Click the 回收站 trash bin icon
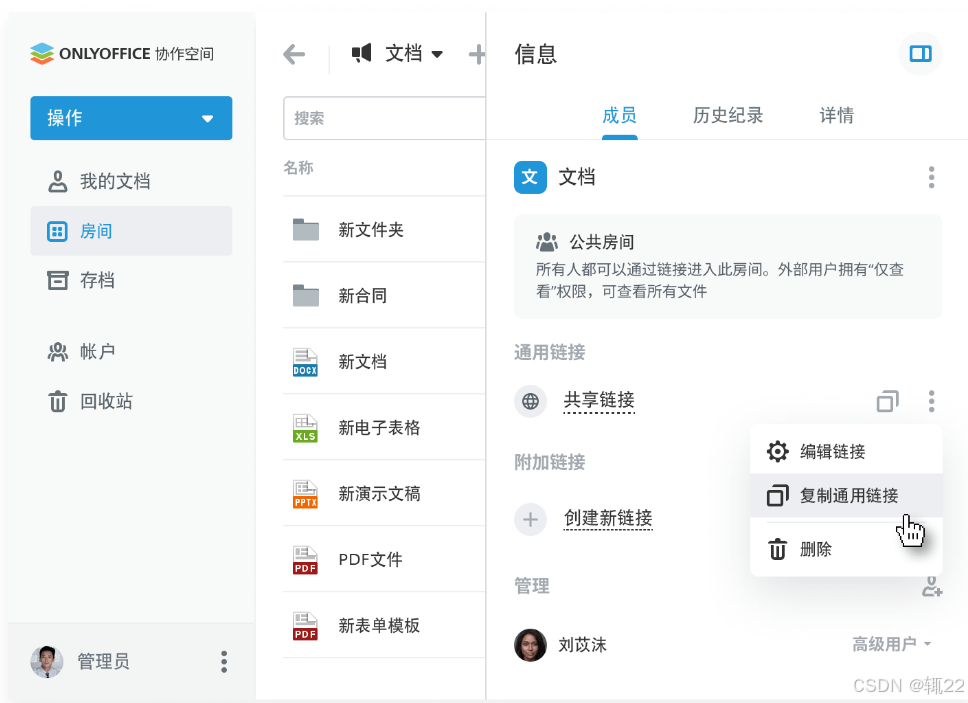This screenshot has height=703, width=968. pyautogui.click(x=57, y=401)
